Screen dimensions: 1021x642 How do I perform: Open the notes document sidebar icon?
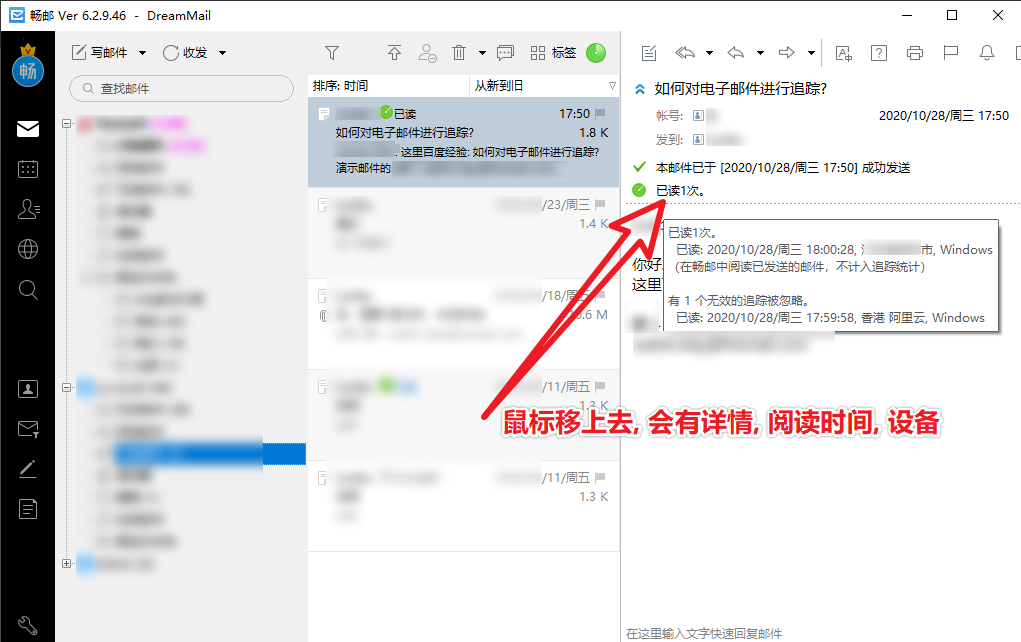27,509
